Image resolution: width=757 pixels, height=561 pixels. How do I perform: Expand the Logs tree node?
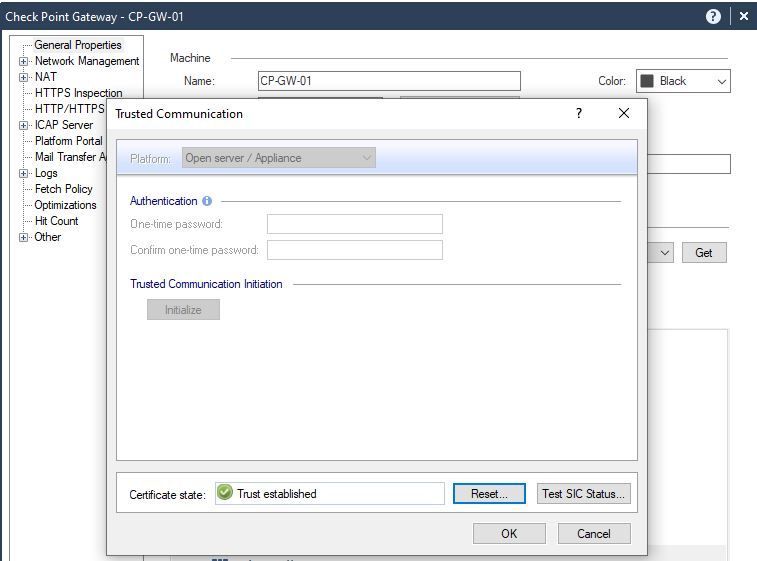(24, 173)
